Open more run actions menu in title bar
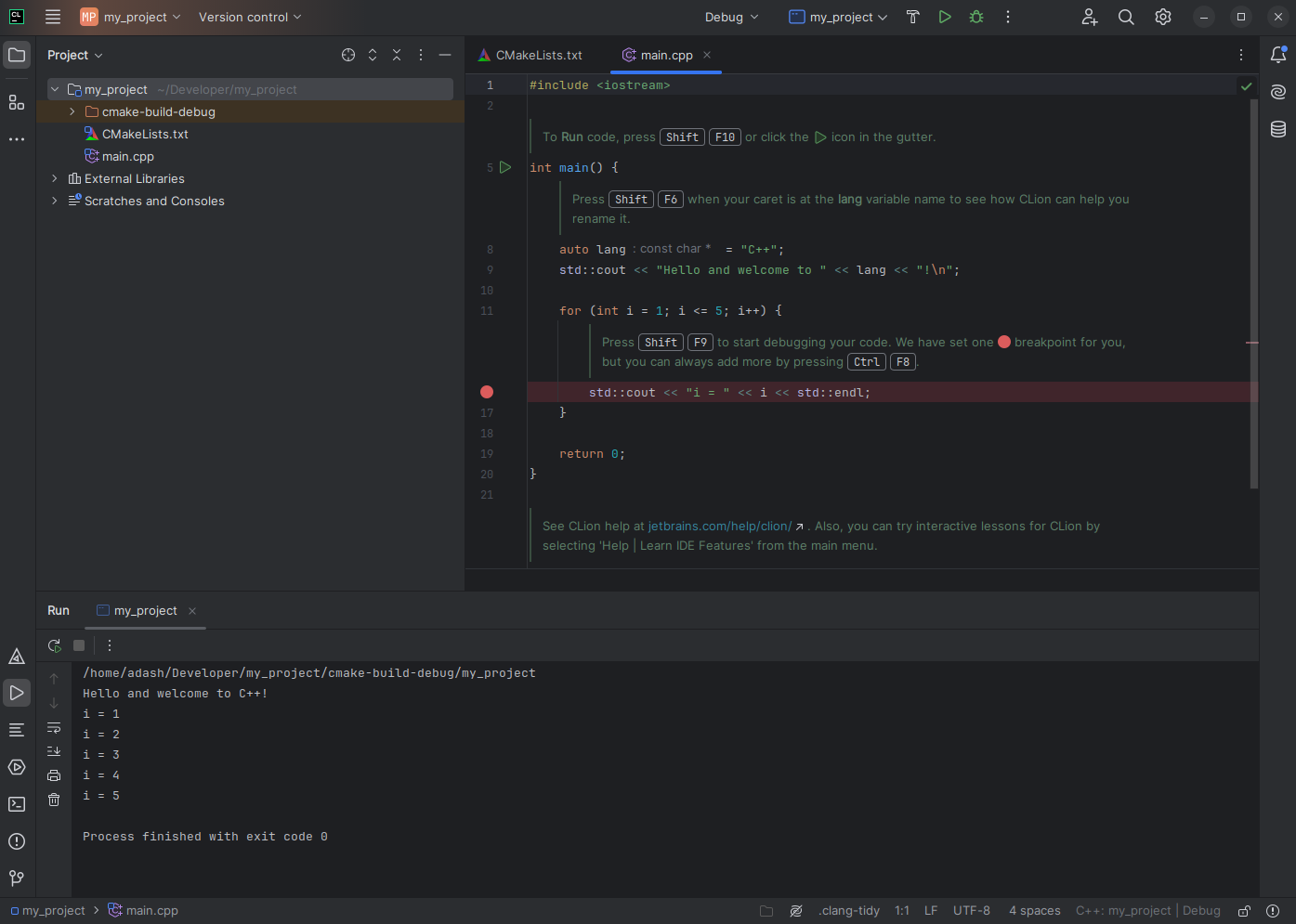Viewport: 1296px width, 924px height. (1008, 17)
